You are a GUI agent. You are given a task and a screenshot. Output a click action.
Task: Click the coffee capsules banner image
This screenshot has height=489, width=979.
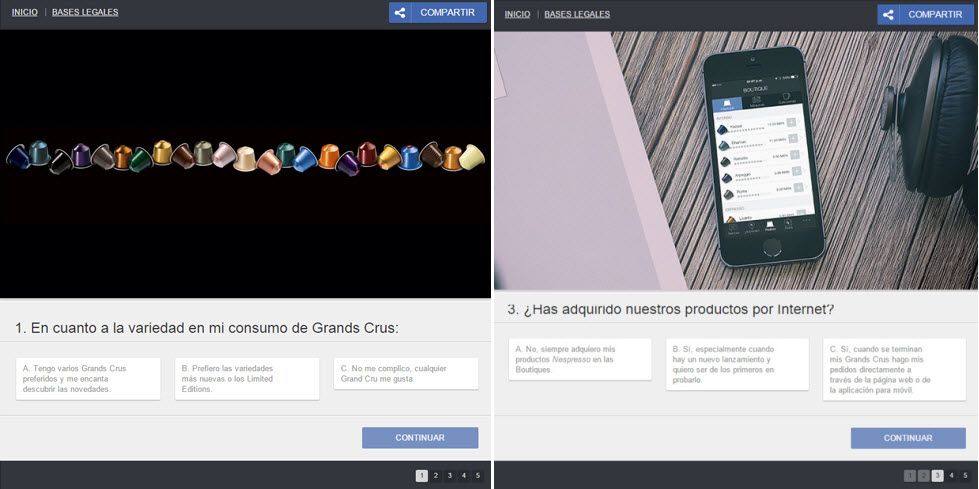point(245,164)
